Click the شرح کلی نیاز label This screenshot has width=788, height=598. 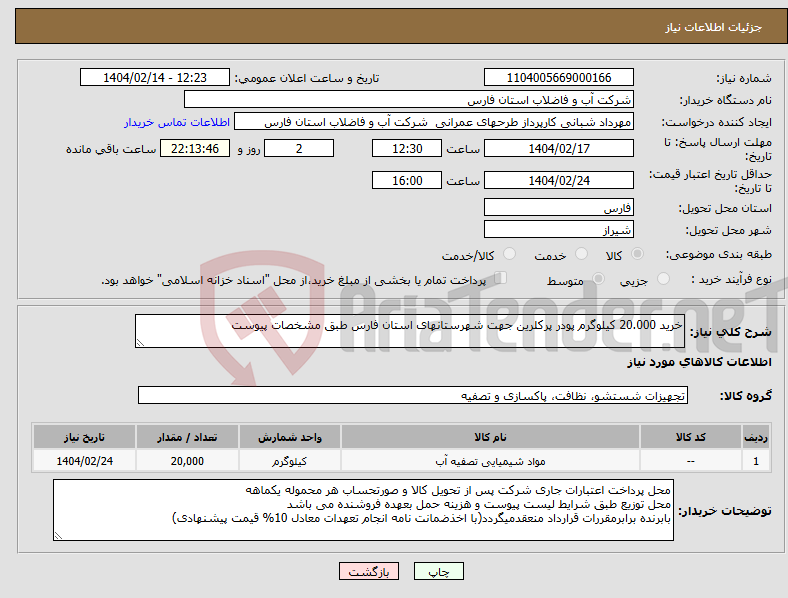tap(731, 332)
